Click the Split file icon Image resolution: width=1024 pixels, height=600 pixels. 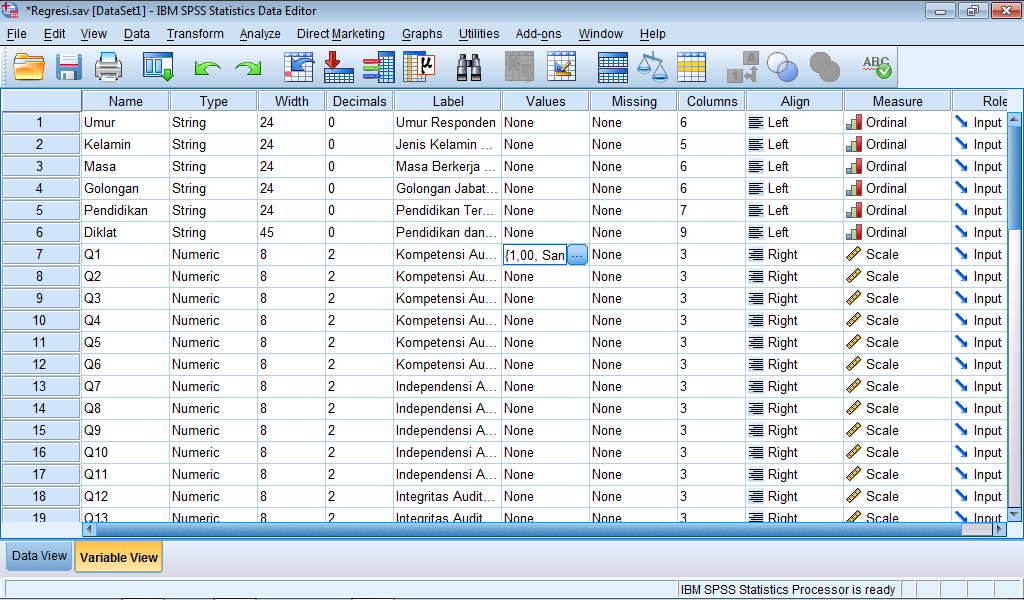point(613,67)
